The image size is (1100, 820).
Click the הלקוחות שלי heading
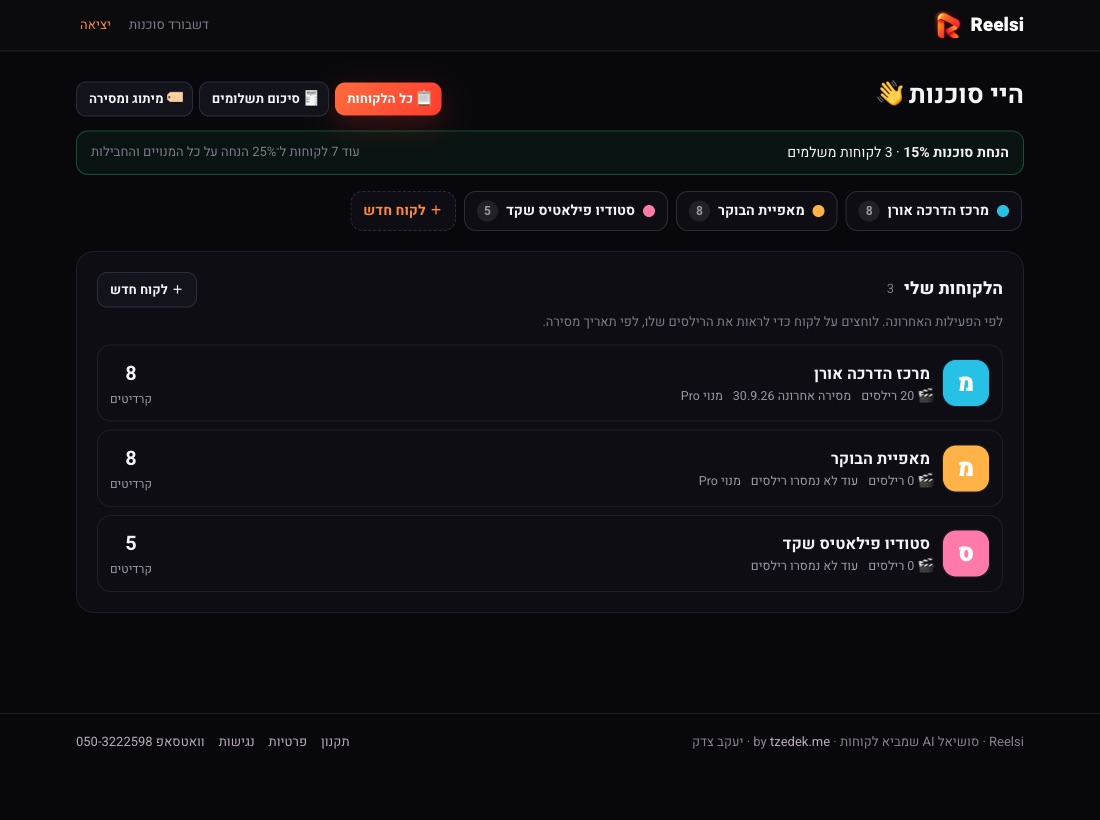point(953,288)
